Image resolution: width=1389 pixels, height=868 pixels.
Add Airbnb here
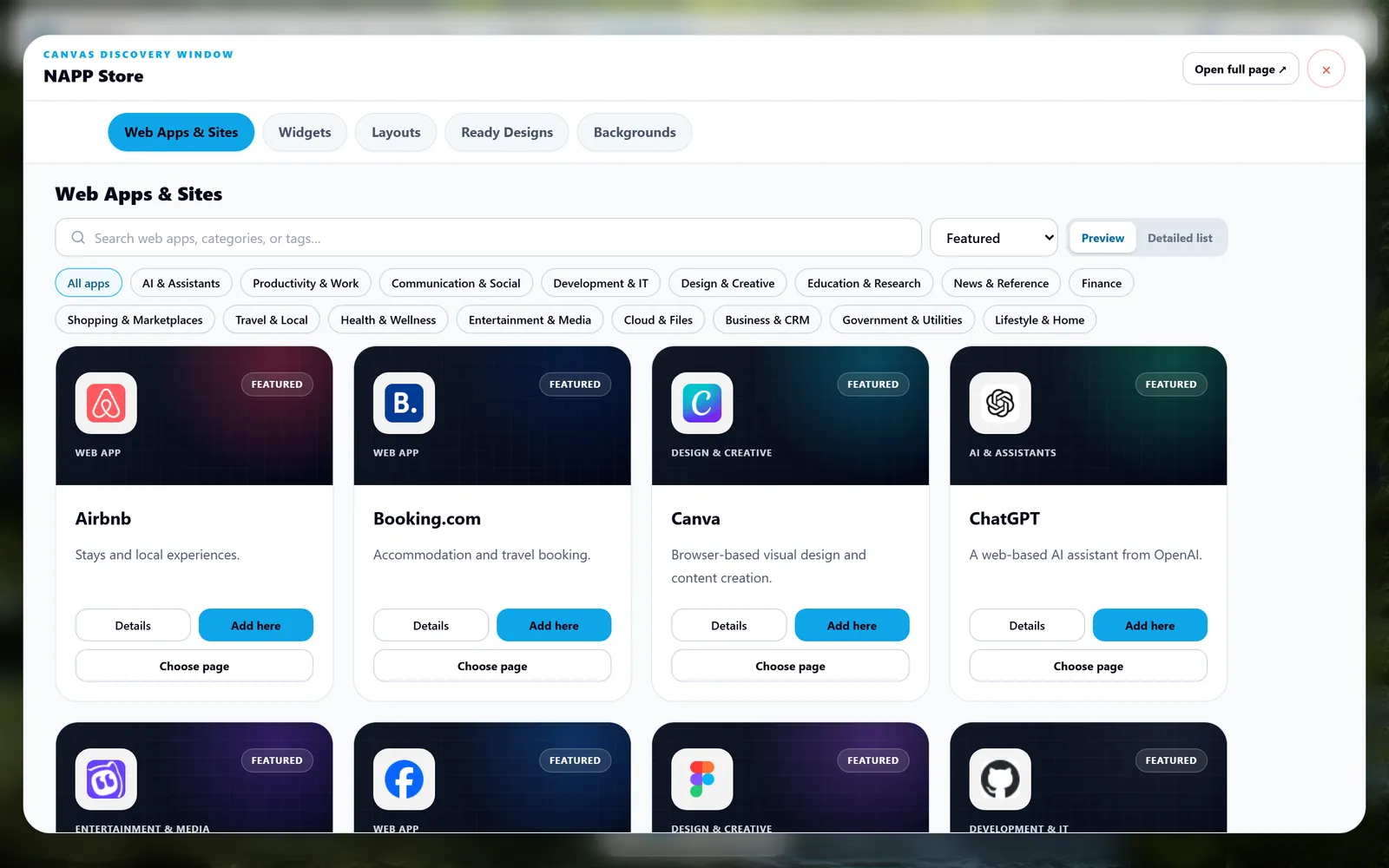coord(255,625)
